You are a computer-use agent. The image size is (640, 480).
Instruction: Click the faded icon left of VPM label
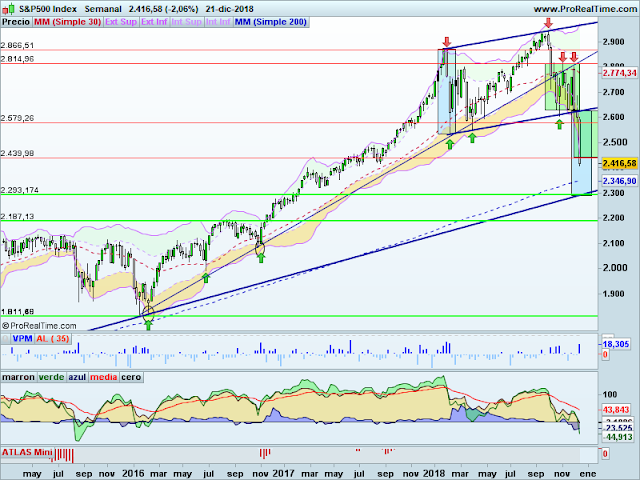point(5,339)
